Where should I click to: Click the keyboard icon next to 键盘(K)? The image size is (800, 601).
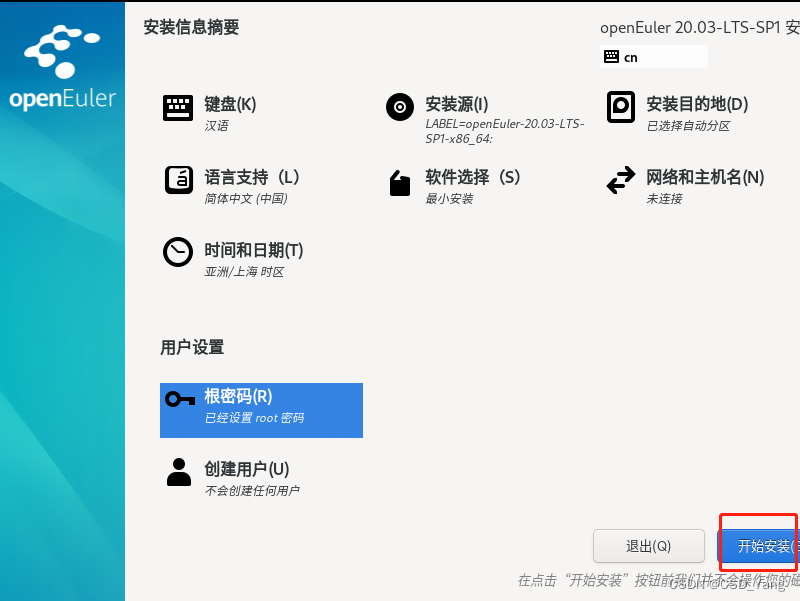[178, 108]
